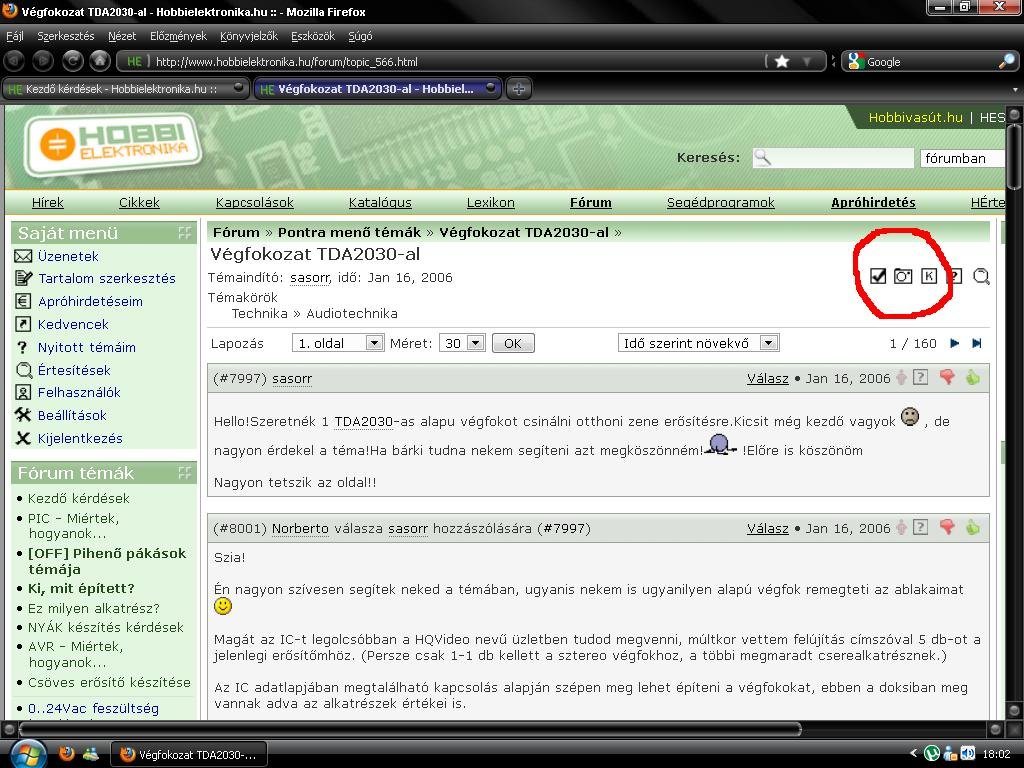Bookmark this page with the star icon
Viewport: 1024px width, 768px height.
tap(782, 62)
